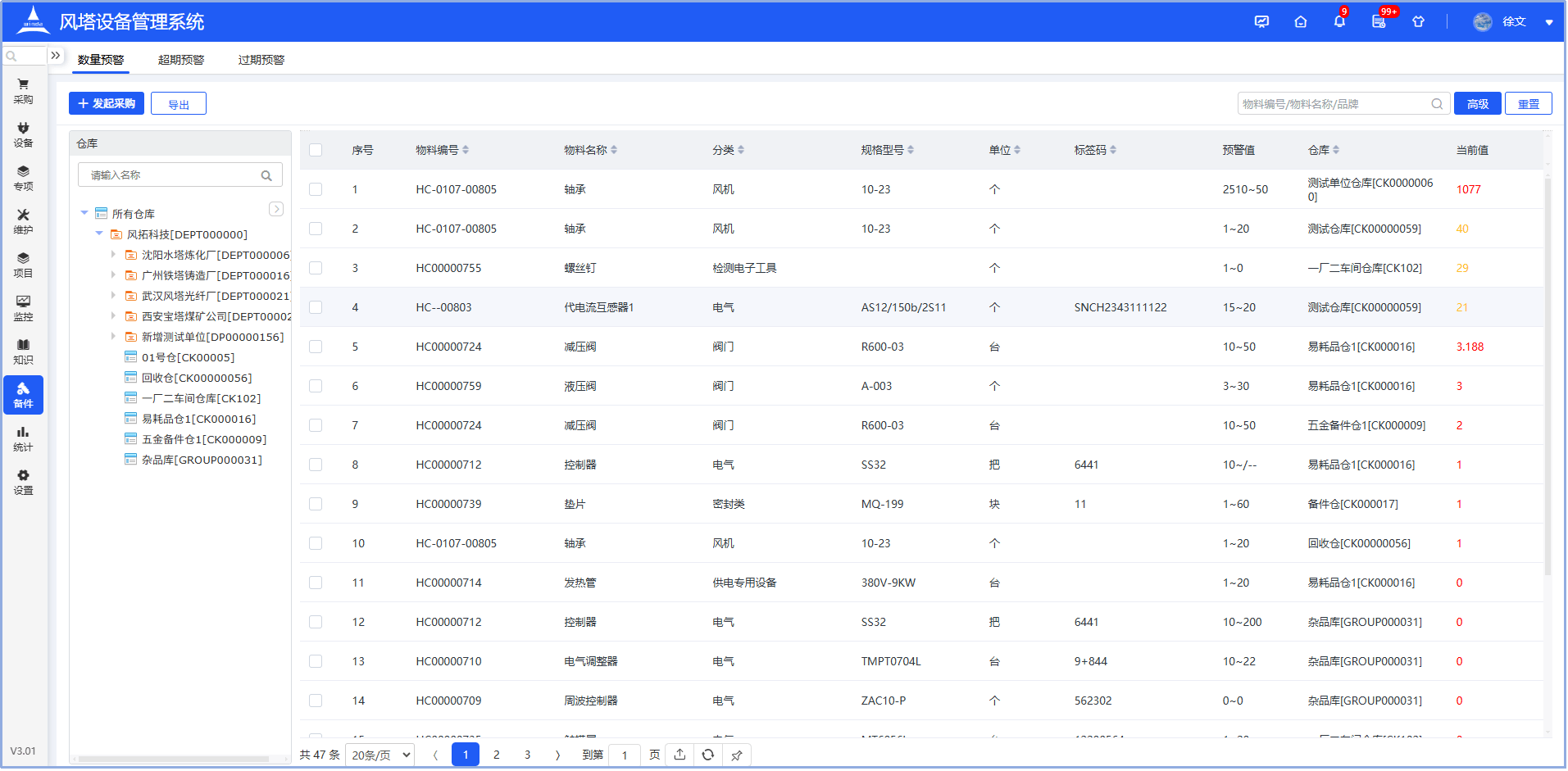This screenshot has height=771, width=1568.
Task: Click the 重置 reset button
Action: point(1528,103)
